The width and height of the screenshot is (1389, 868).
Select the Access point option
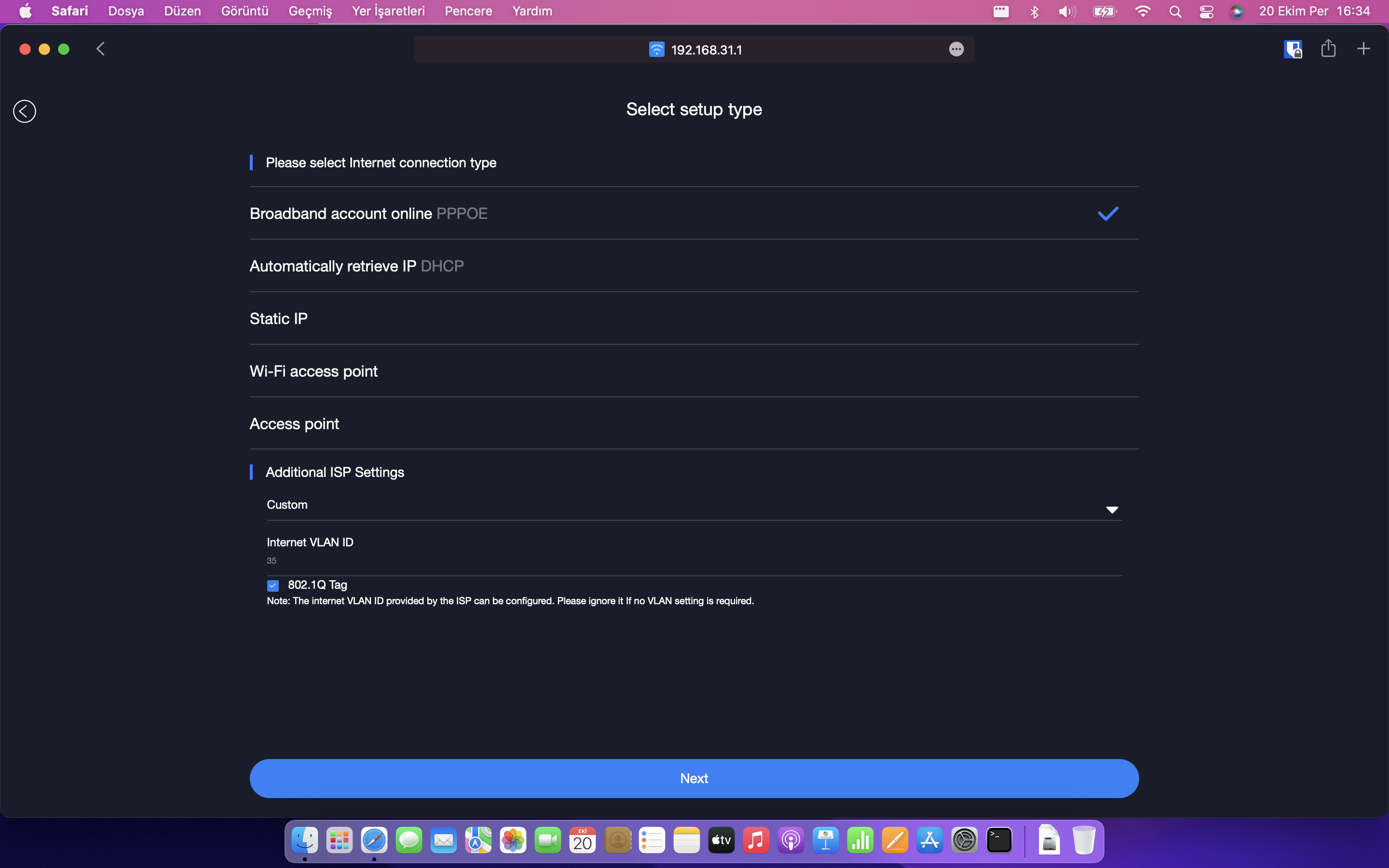pyautogui.click(x=694, y=424)
